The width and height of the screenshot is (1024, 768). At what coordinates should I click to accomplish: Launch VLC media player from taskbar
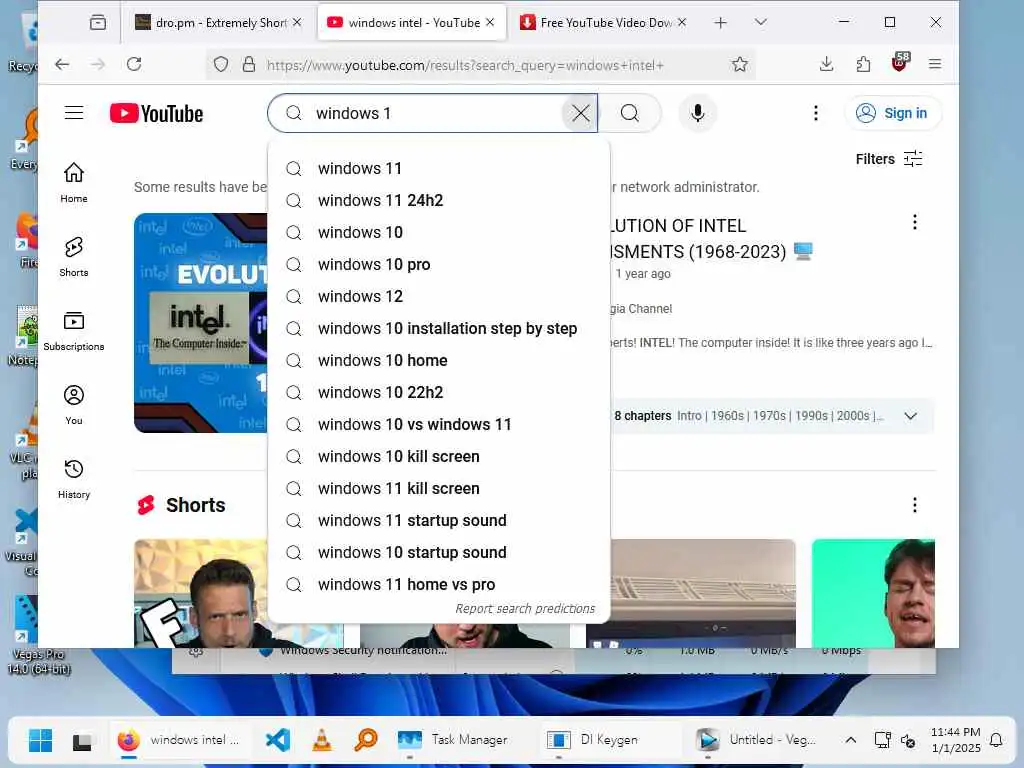322,741
